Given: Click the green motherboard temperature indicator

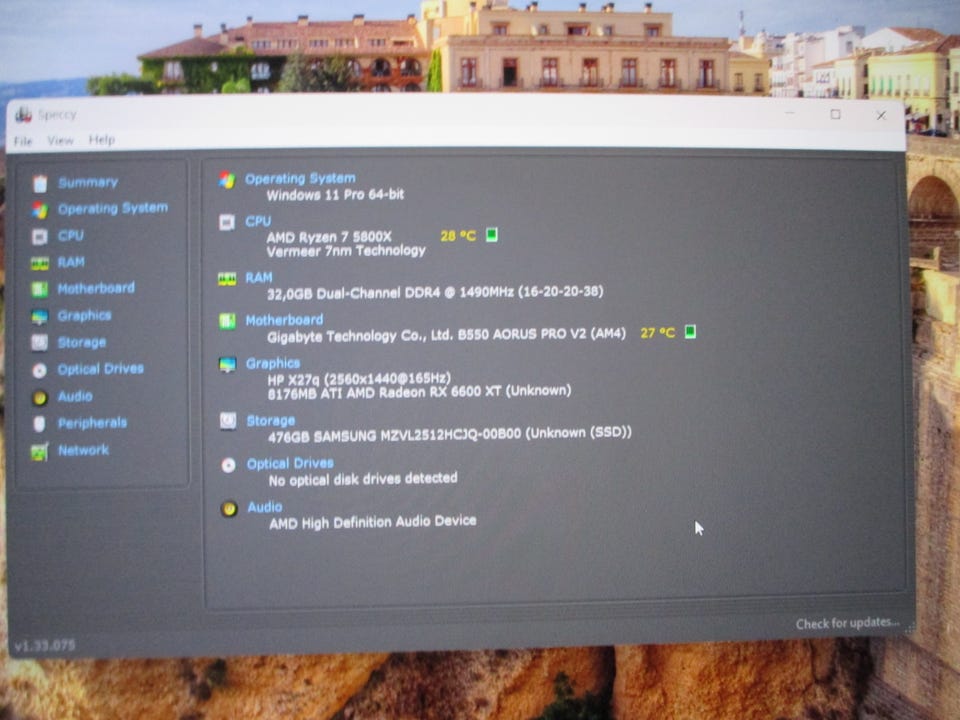Looking at the screenshot, I should click(x=690, y=332).
